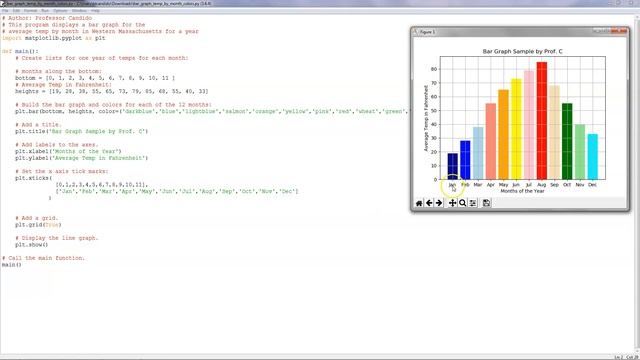Click the plt.ylabel('Average Temp in Fahrenheit') line
Screen dimensions: 640x360
pyautogui.click(x=82, y=158)
